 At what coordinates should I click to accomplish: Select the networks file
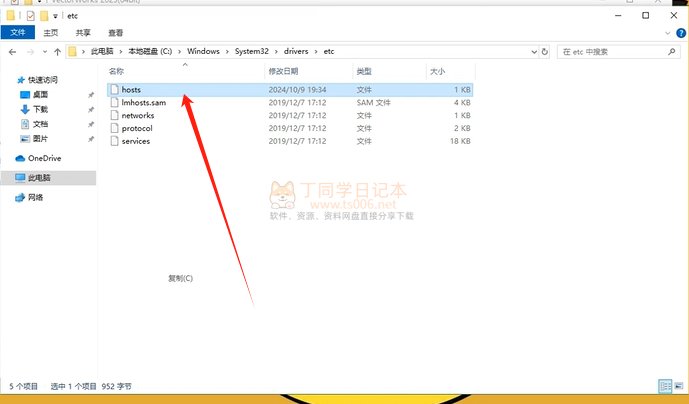[x=290, y=115]
